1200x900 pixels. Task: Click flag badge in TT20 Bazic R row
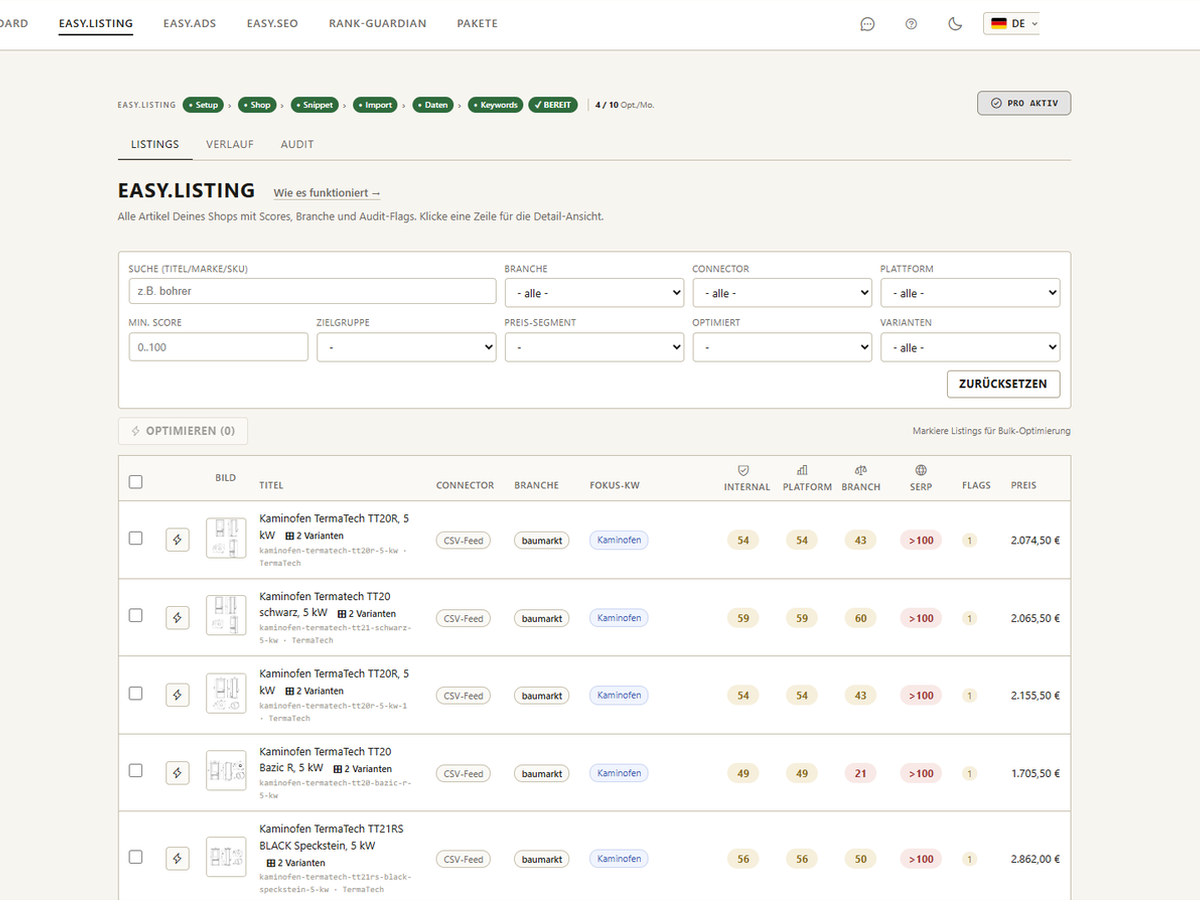[969, 773]
